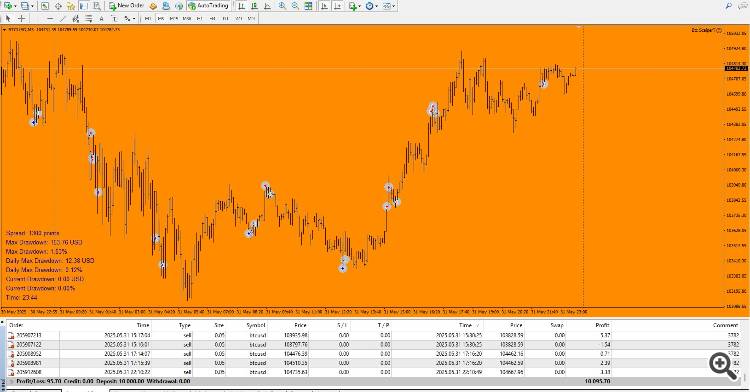Open the profiles dropdown arrow
750x392 pixels.
pos(32,7)
